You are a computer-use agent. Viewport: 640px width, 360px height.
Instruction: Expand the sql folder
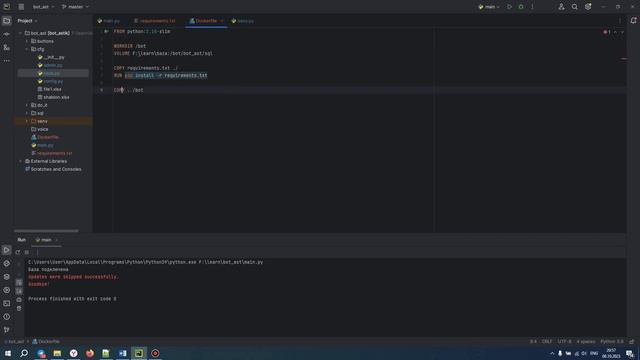[x=27, y=113]
